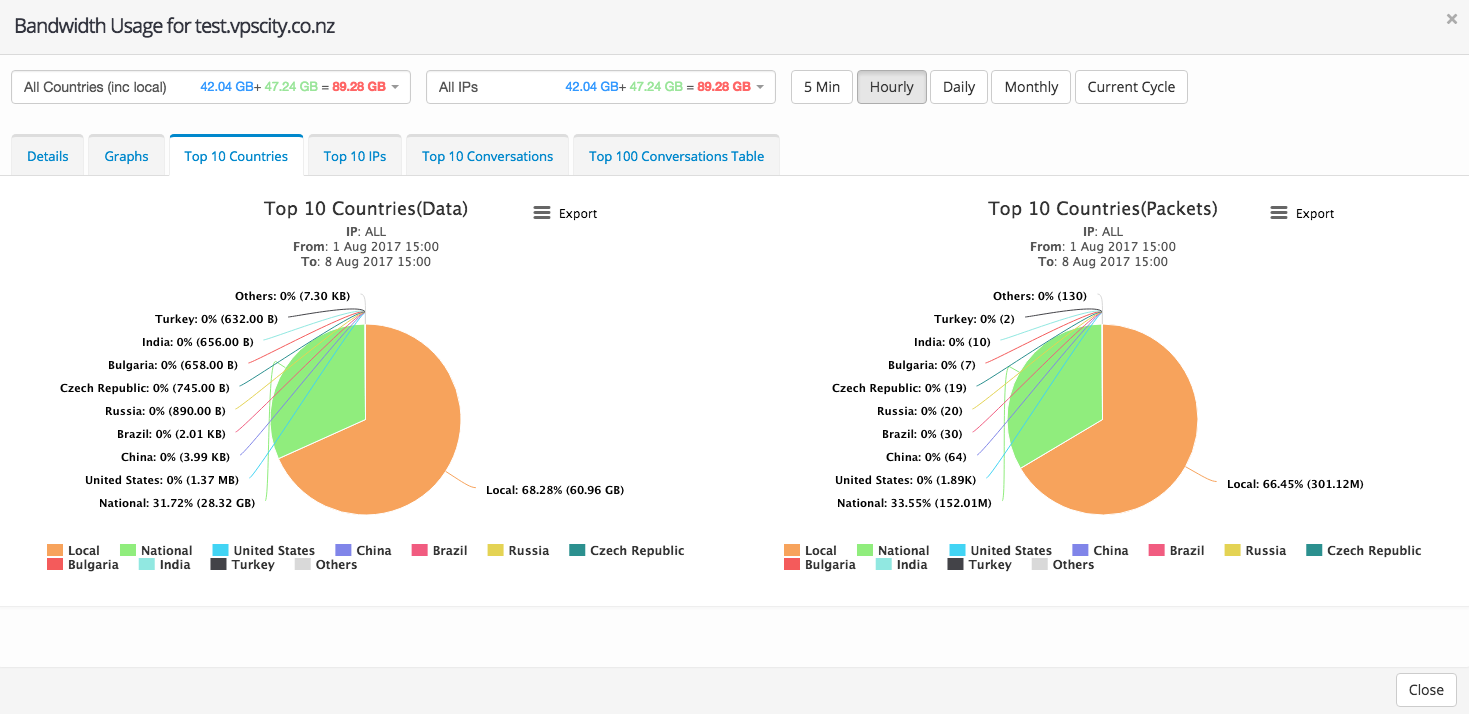Open Top 10 Conversations tab
This screenshot has height=714, width=1469.
487,156
